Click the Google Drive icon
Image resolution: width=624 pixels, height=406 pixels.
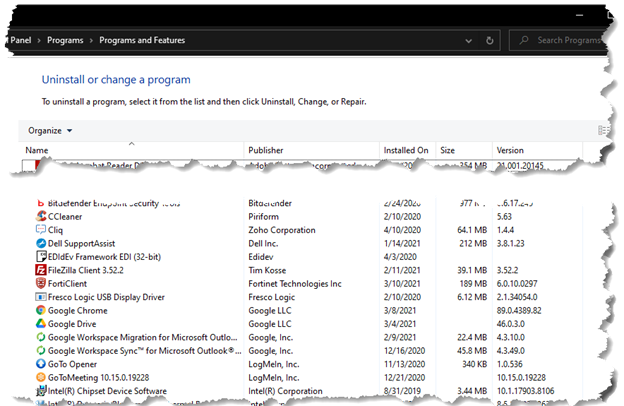click(41, 324)
